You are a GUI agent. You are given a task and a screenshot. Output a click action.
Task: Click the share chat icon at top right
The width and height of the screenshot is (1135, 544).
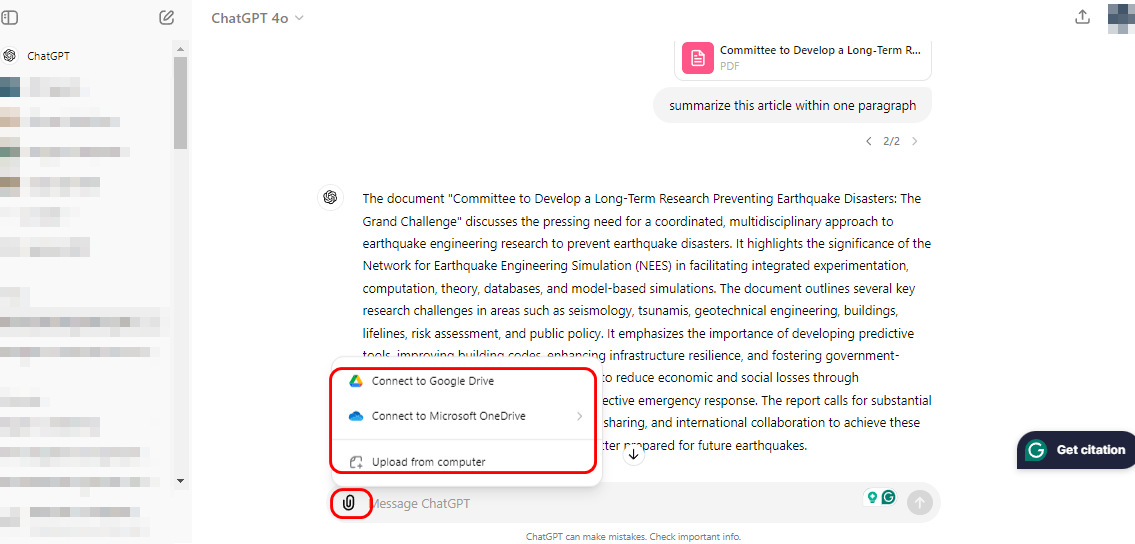tap(1081, 17)
